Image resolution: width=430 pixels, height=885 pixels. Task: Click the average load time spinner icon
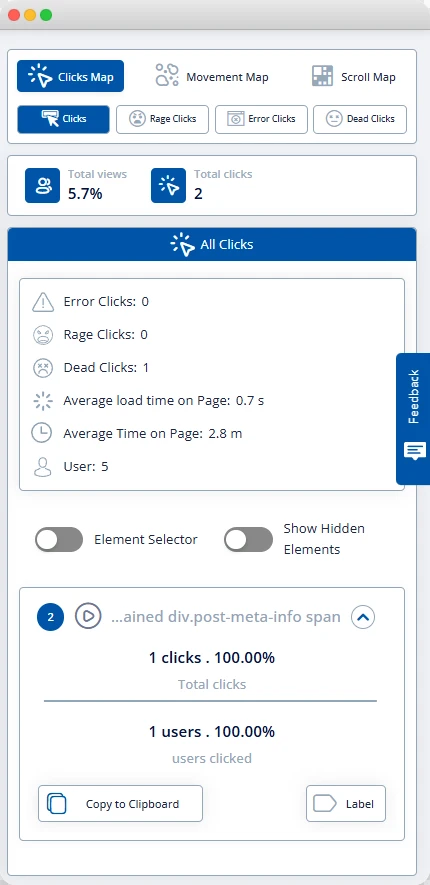(43, 401)
